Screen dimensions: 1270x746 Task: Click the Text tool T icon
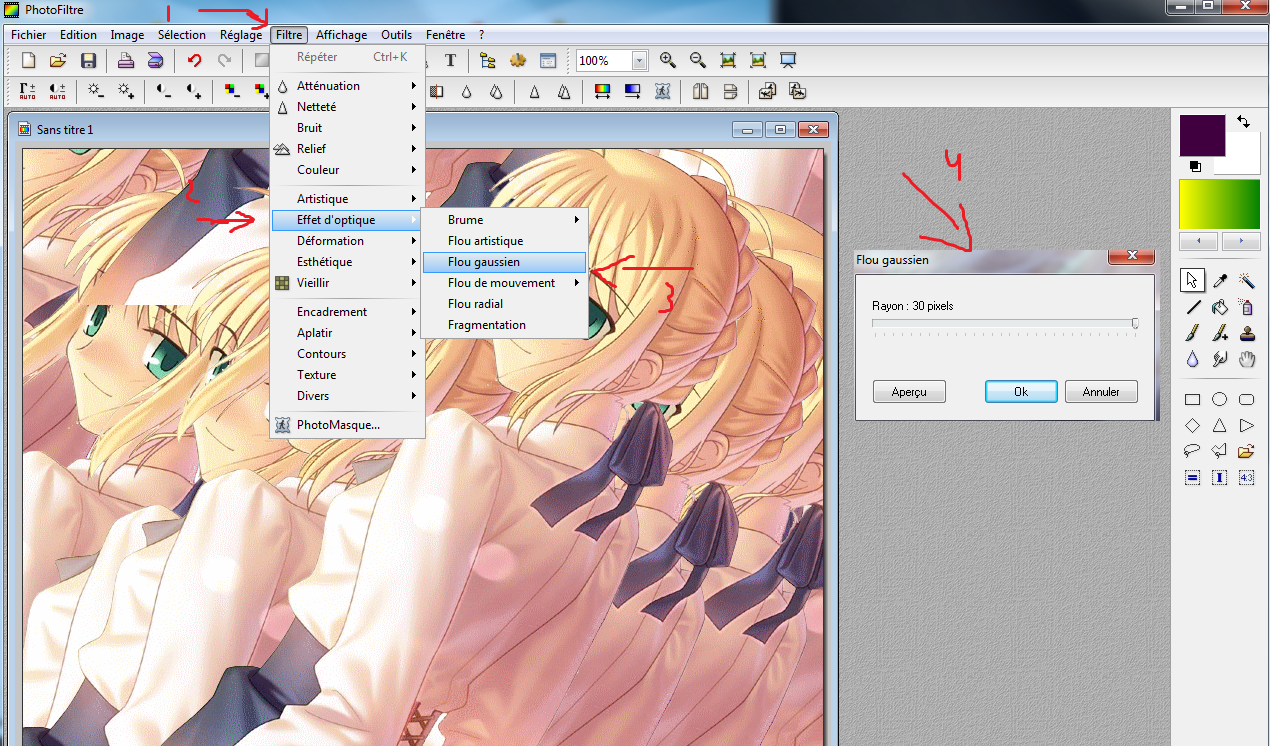[450, 60]
